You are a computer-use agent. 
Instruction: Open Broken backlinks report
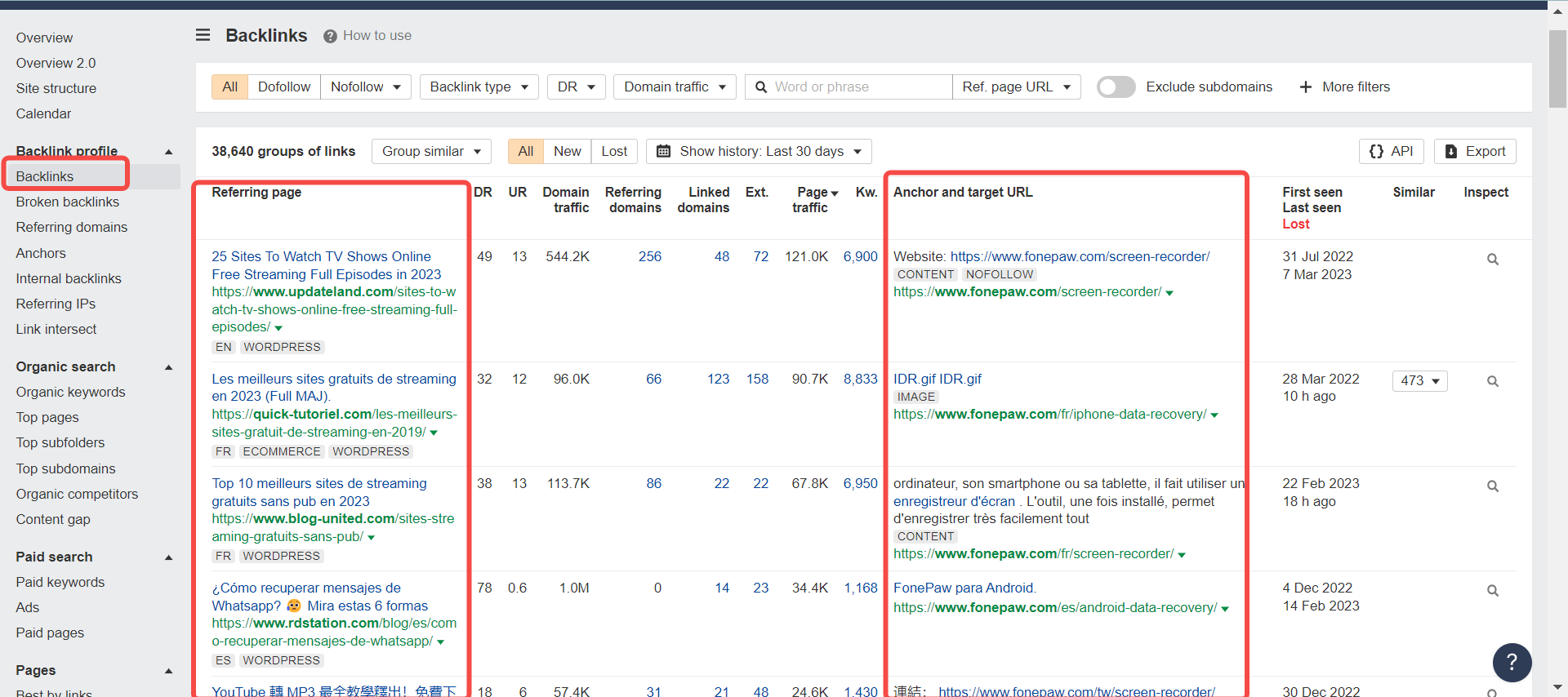tap(67, 202)
